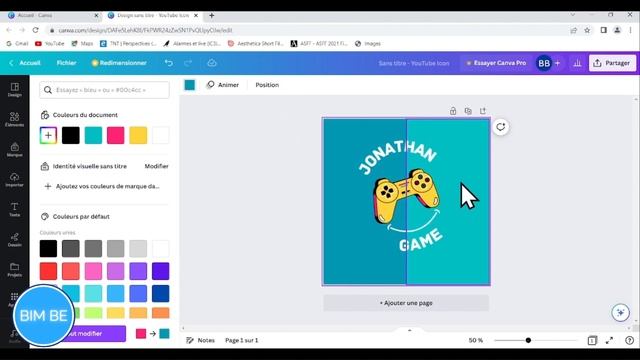
Task: Click the plus icon beside BB avatar
Action: 558,63
